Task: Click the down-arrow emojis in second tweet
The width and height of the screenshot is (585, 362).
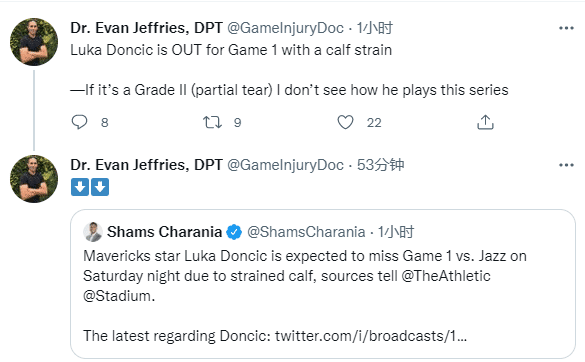Action: (x=90, y=187)
